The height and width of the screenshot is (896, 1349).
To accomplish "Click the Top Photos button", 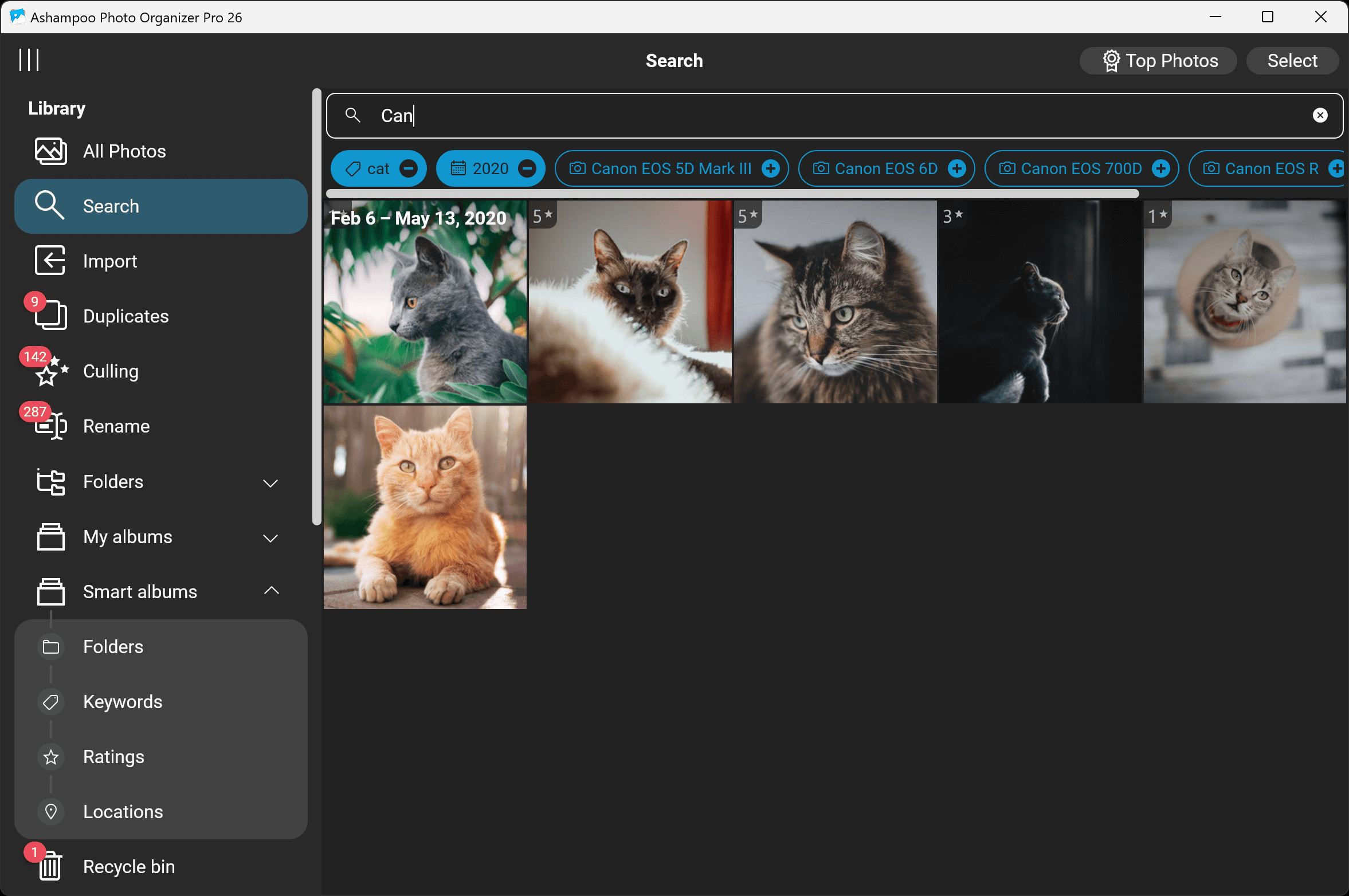I will click(1159, 61).
